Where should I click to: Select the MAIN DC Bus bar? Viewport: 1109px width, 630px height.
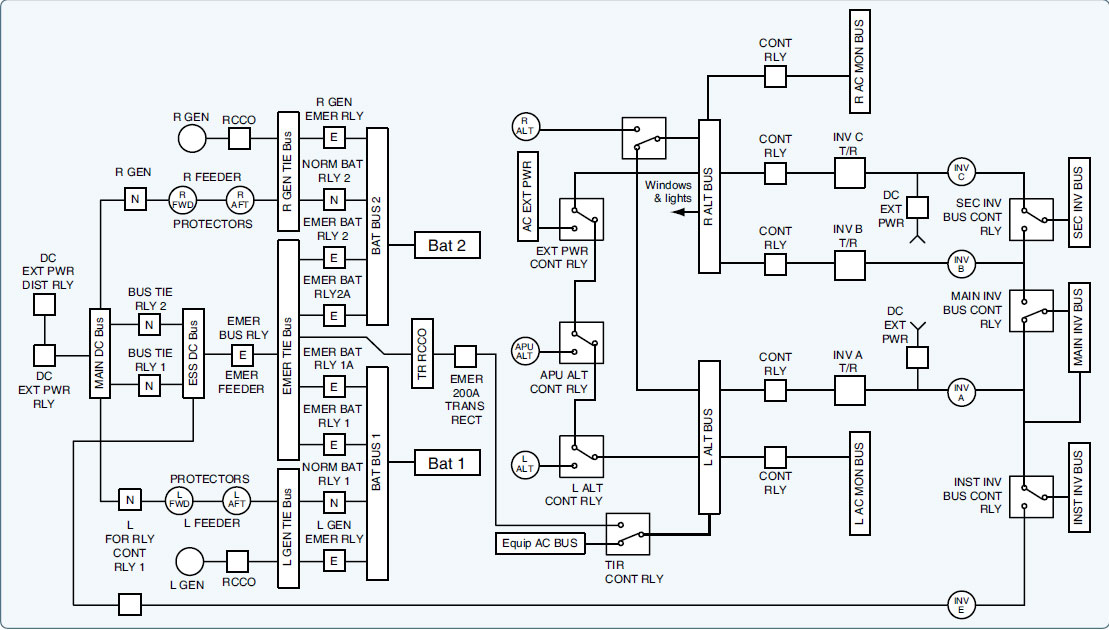100,355
